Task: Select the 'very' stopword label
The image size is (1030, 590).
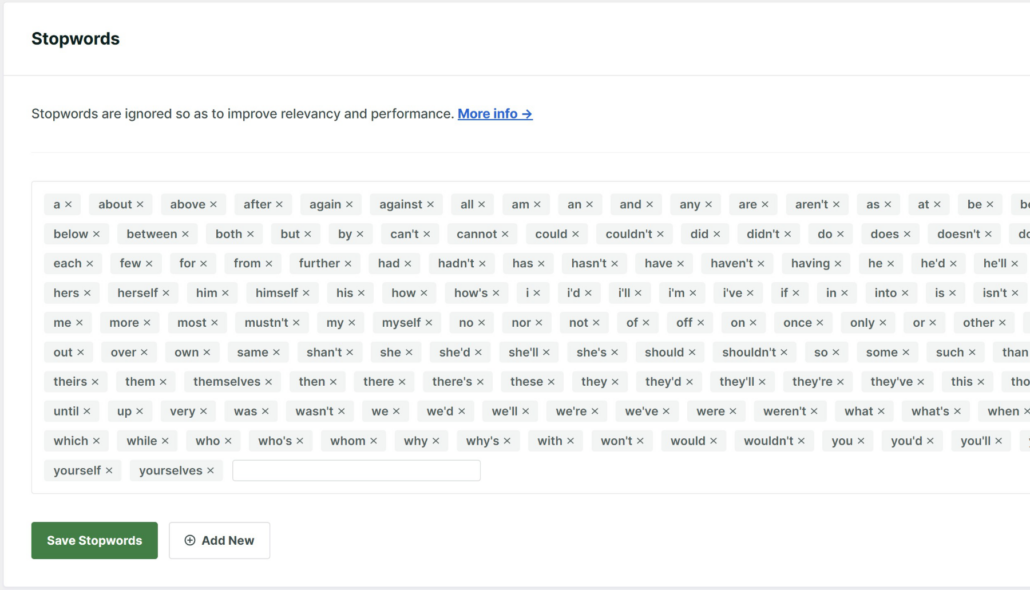Action: [183, 411]
